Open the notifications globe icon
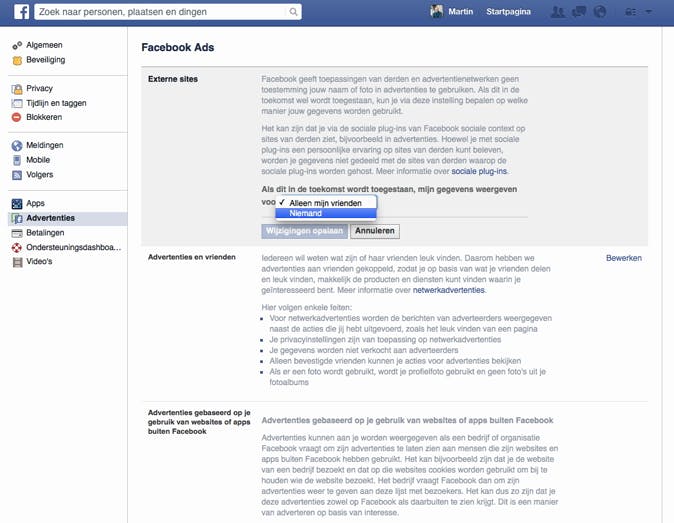674x523 pixels. (x=600, y=12)
